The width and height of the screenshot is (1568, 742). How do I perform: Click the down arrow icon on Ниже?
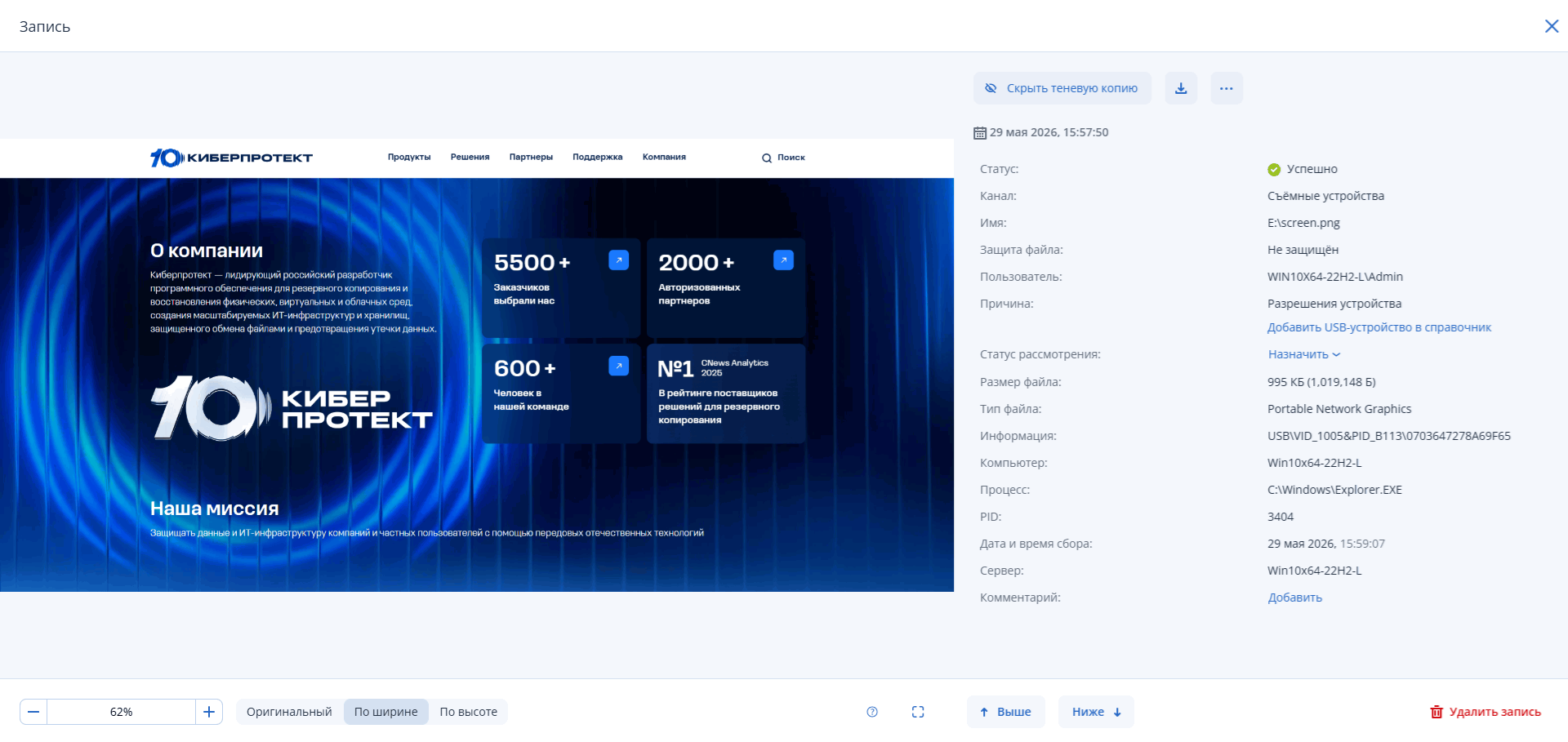point(1117,712)
